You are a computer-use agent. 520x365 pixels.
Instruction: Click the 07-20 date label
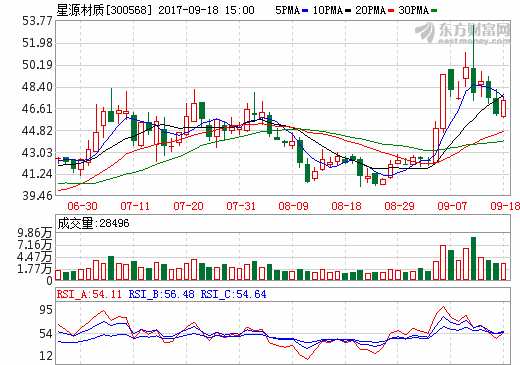tap(188, 206)
